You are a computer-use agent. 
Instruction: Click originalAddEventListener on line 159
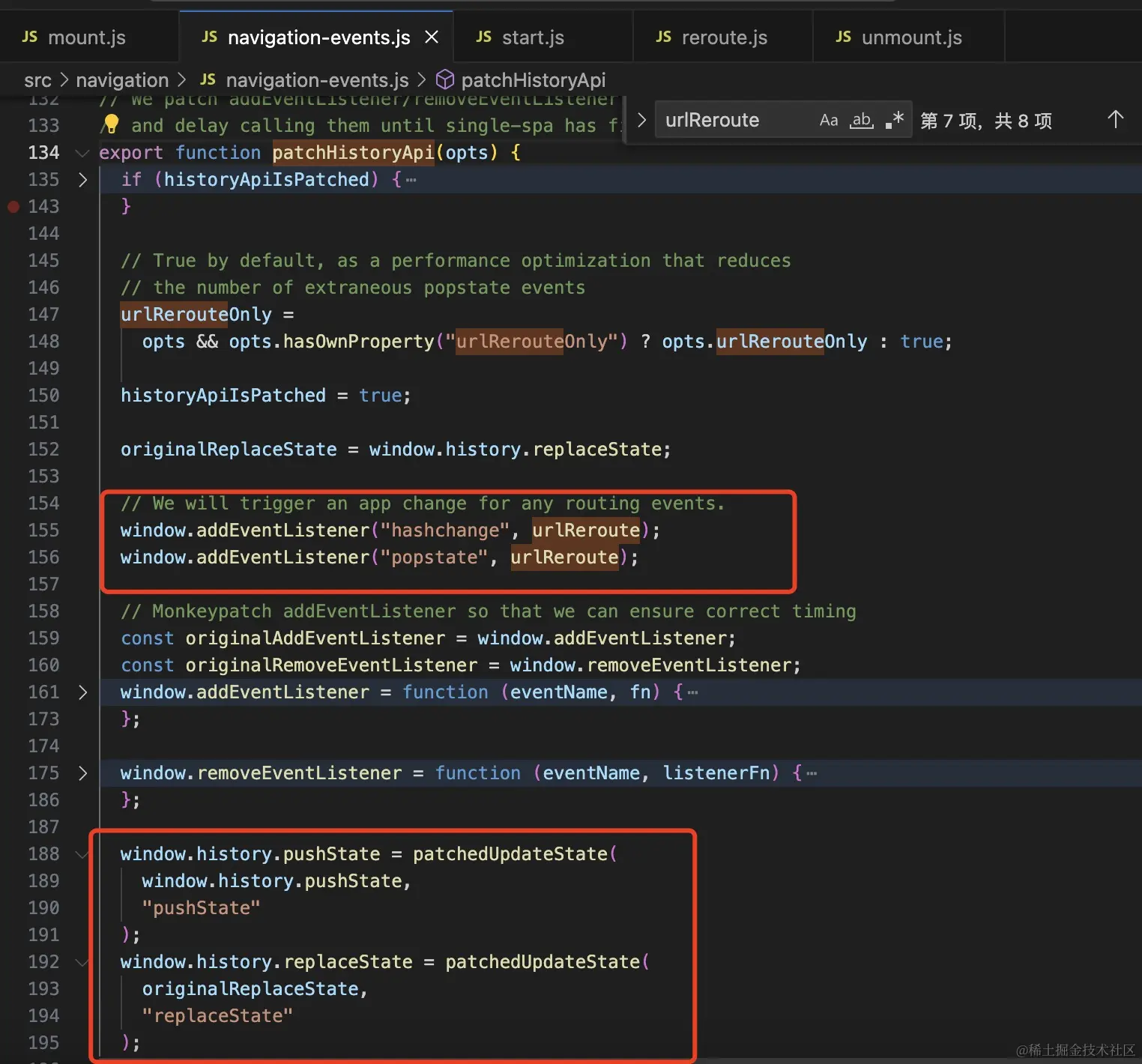315,638
